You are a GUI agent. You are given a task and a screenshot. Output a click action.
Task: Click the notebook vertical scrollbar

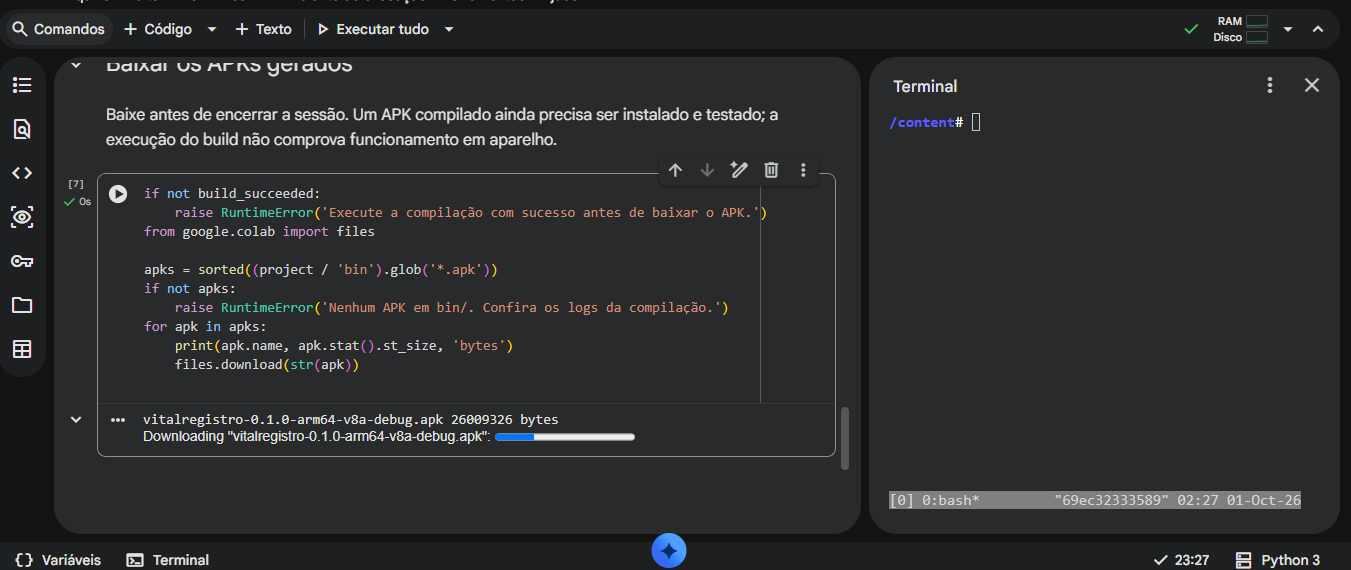tap(845, 438)
